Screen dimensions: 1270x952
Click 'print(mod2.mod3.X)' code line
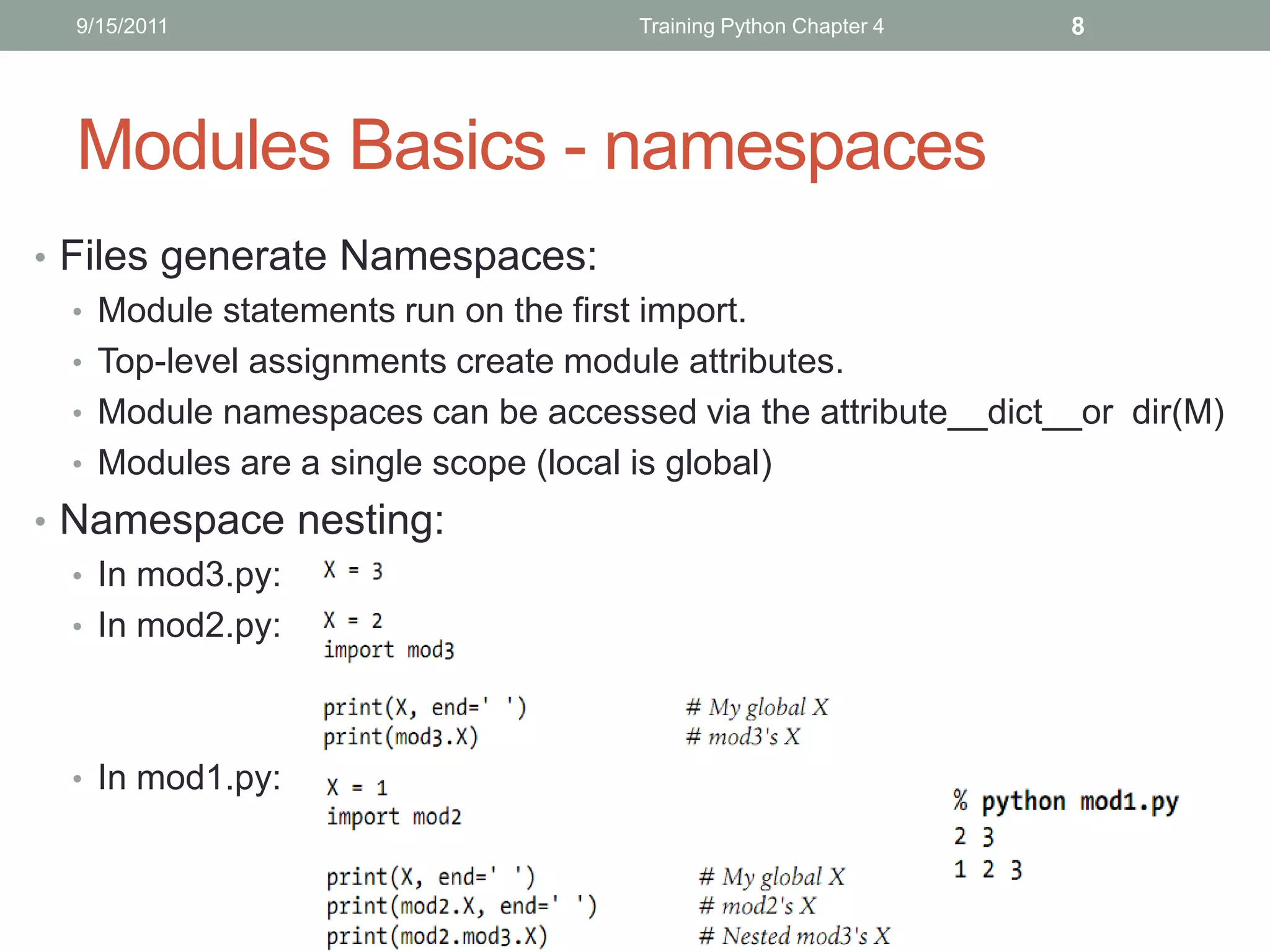point(437,936)
